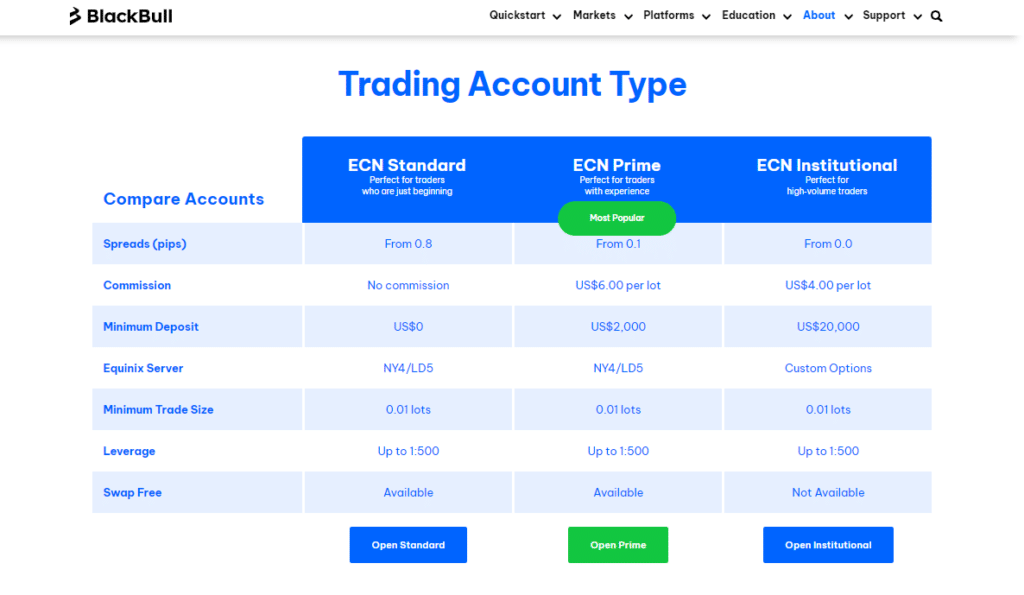The width and height of the screenshot is (1024, 595).
Task: Click the Spreads (pips) row label
Action: point(145,244)
